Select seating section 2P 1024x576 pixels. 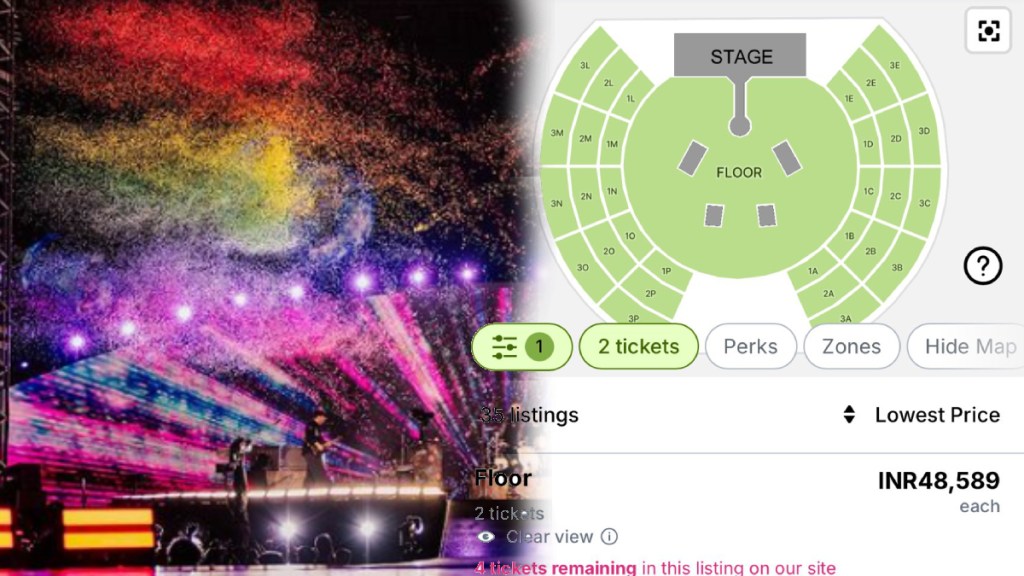650,293
